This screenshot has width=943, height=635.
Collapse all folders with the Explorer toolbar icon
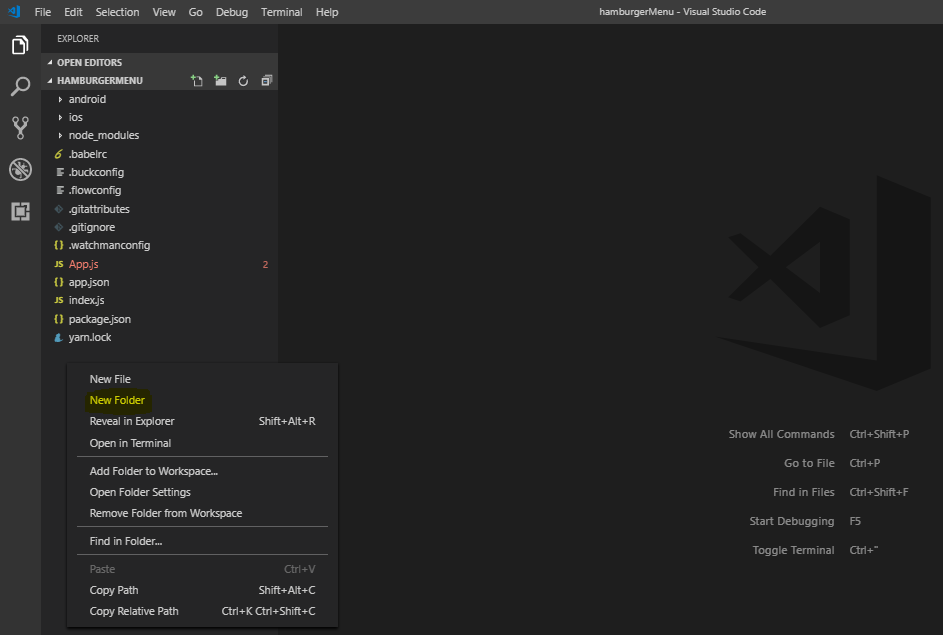266,80
